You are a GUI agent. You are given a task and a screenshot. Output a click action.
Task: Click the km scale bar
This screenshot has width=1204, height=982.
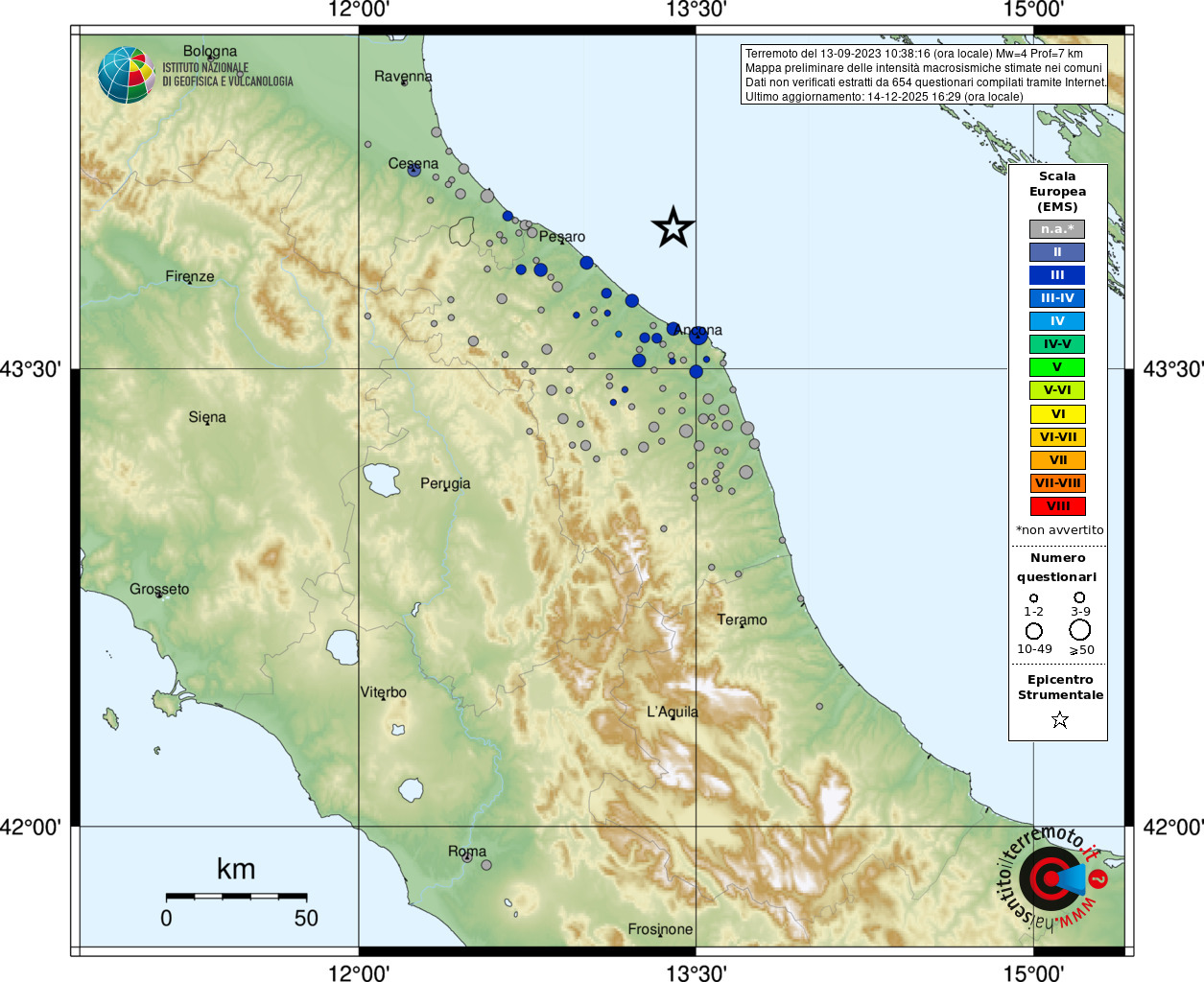[236, 897]
